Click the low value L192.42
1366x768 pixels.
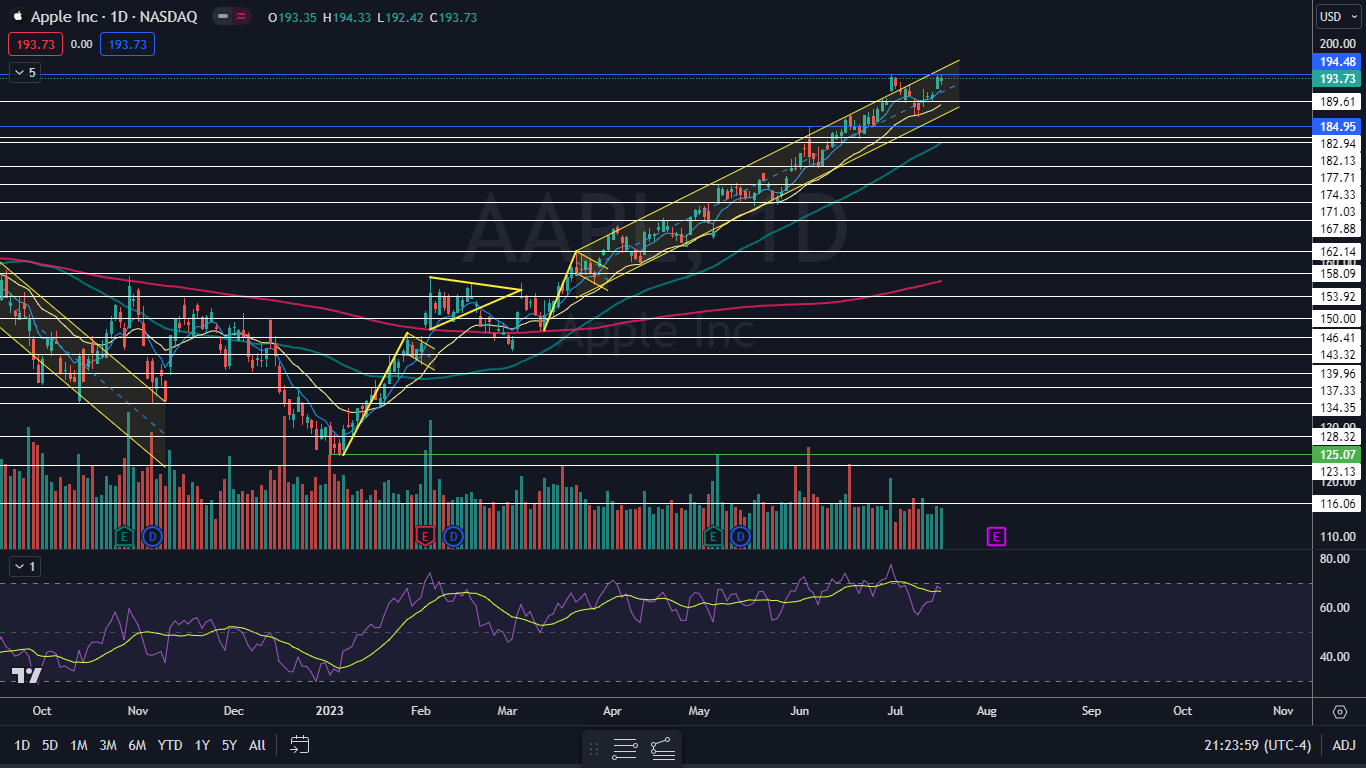coord(400,17)
